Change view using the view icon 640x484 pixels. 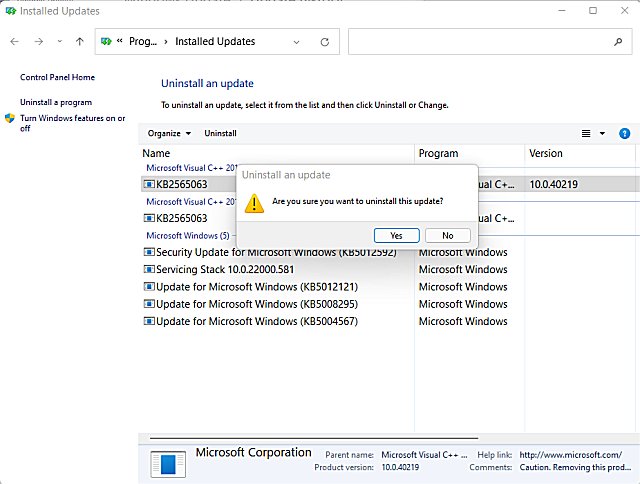click(x=586, y=133)
